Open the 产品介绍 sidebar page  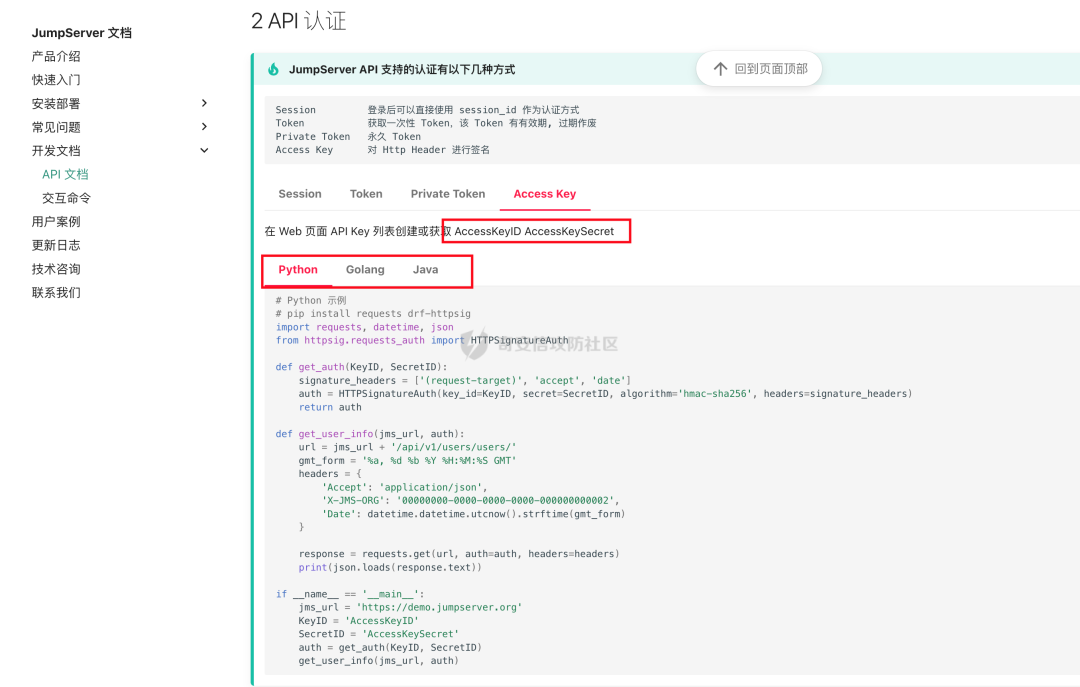click(56, 57)
